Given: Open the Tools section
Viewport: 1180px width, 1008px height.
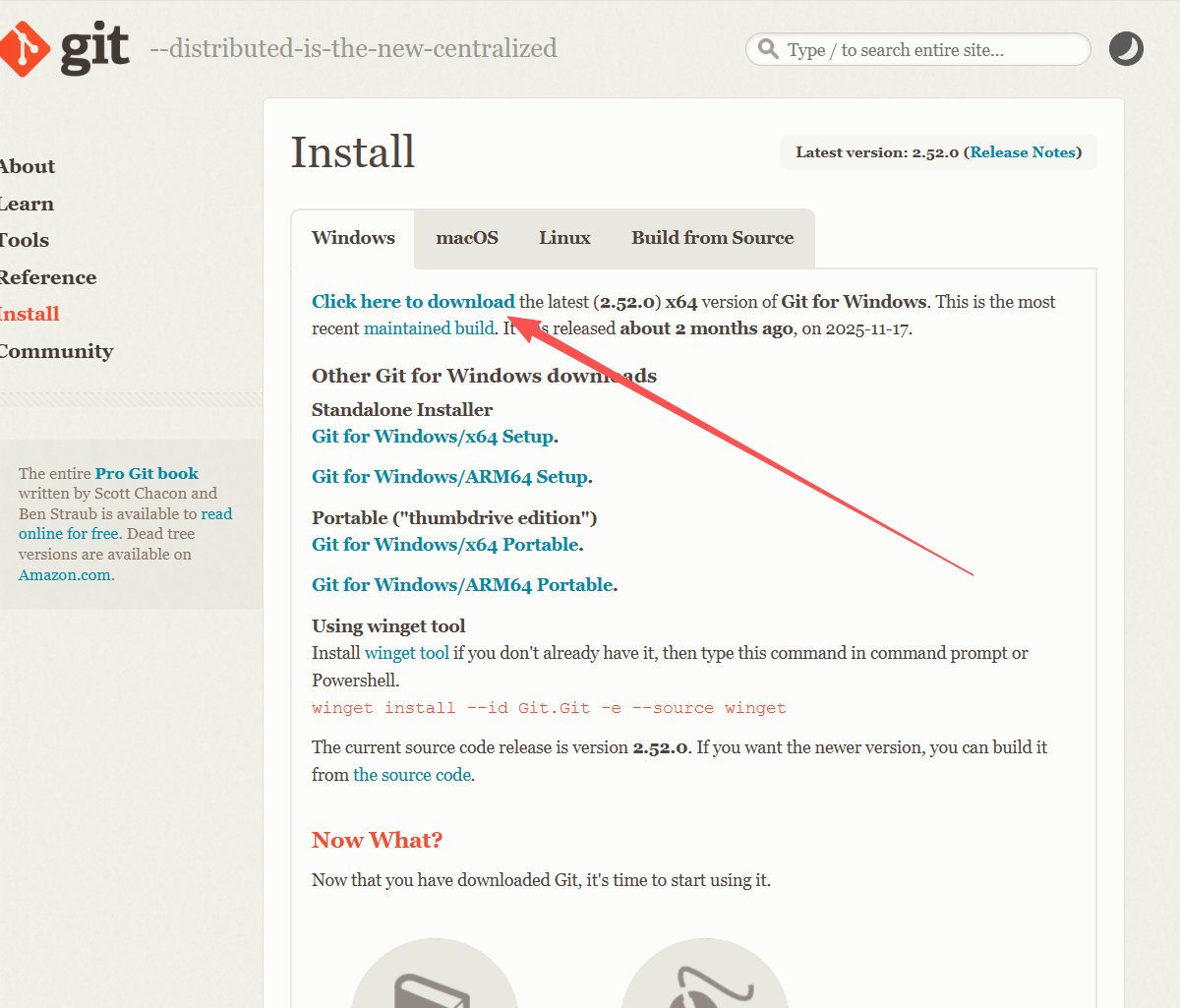Looking at the screenshot, I should 25,240.
